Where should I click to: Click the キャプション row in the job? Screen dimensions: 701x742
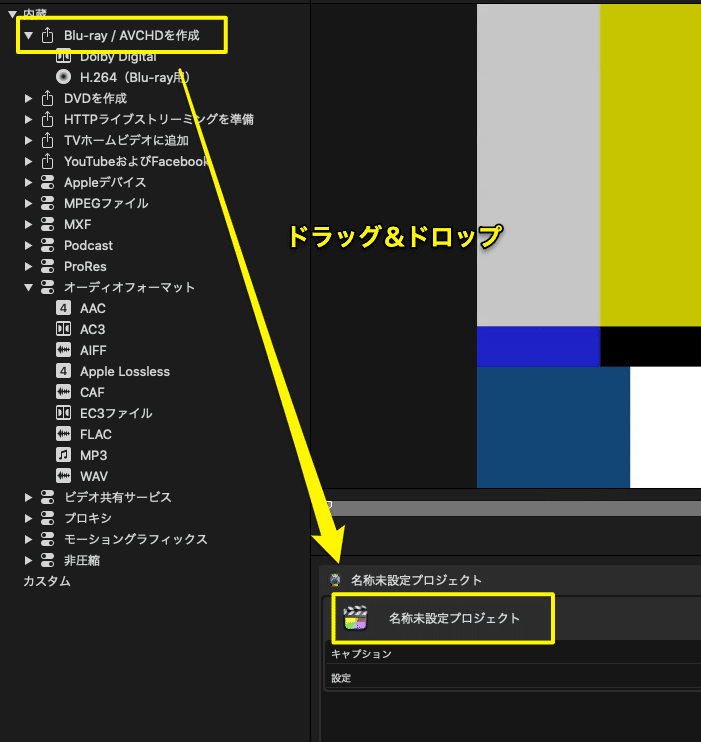pos(513,654)
